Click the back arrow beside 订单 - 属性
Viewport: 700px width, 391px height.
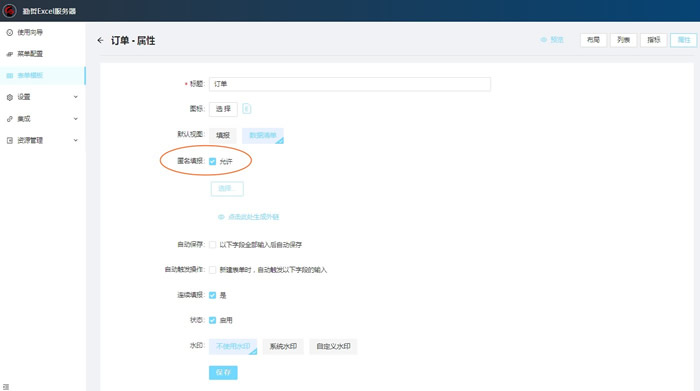[x=100, y=41]
